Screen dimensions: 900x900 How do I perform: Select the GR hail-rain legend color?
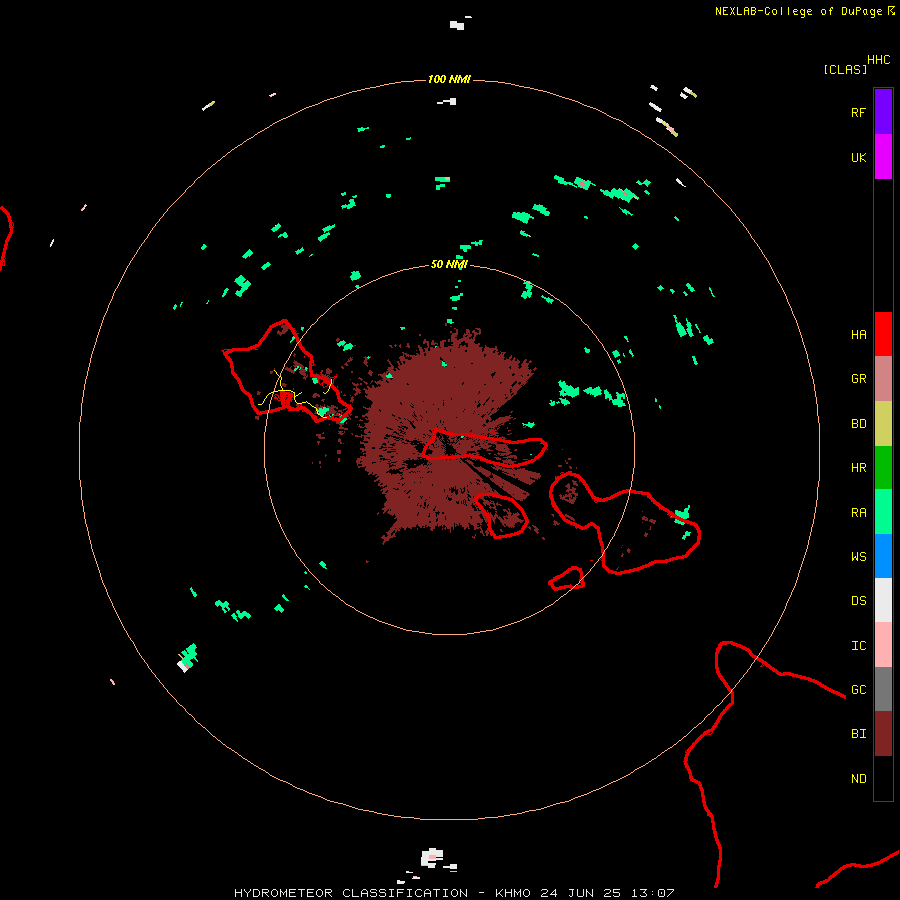tap(883, 379)
